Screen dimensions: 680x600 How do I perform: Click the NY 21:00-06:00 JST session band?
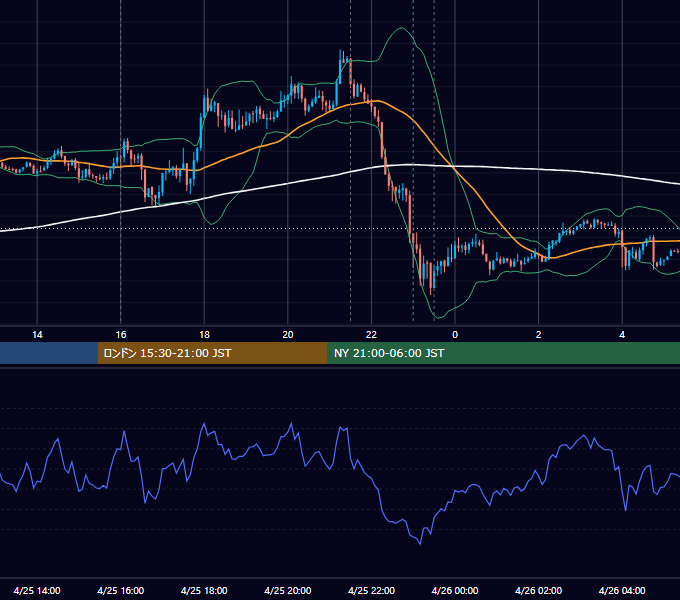503,353
